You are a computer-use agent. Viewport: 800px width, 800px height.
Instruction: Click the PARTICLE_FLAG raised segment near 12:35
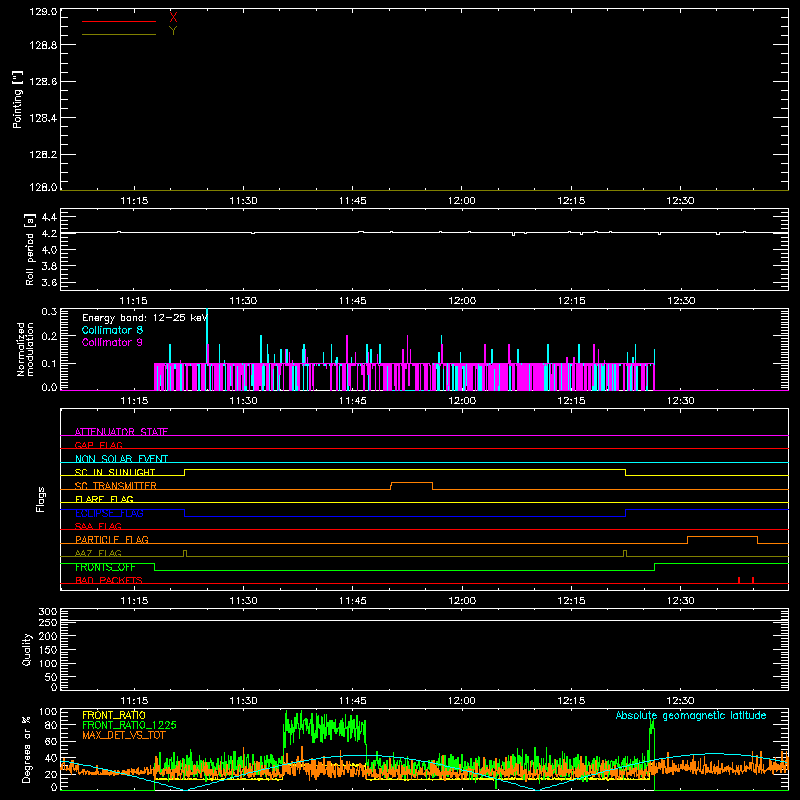coord(722,537)
